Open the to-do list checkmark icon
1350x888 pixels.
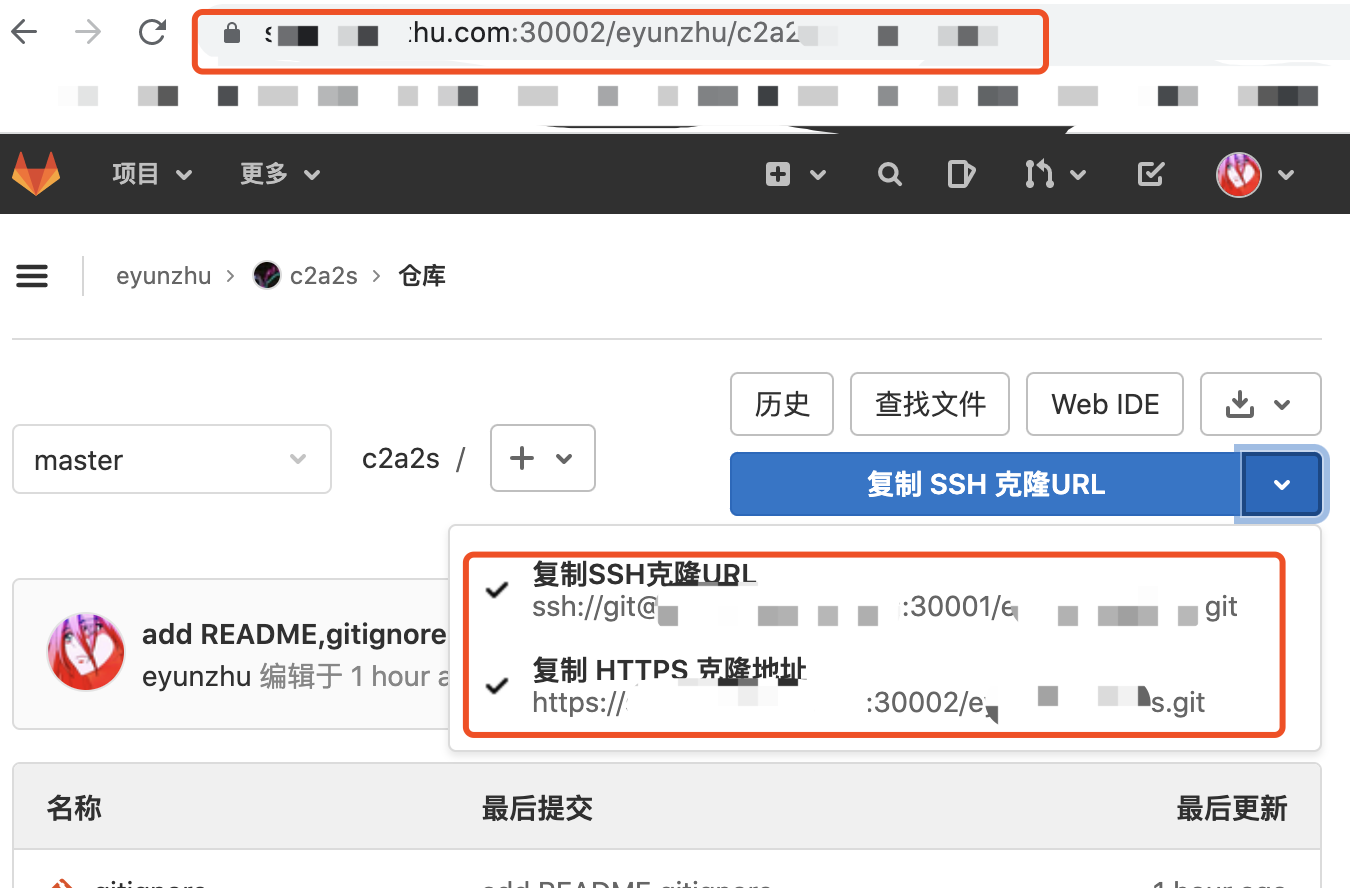pyautogui.click(x=1151, y=175)
